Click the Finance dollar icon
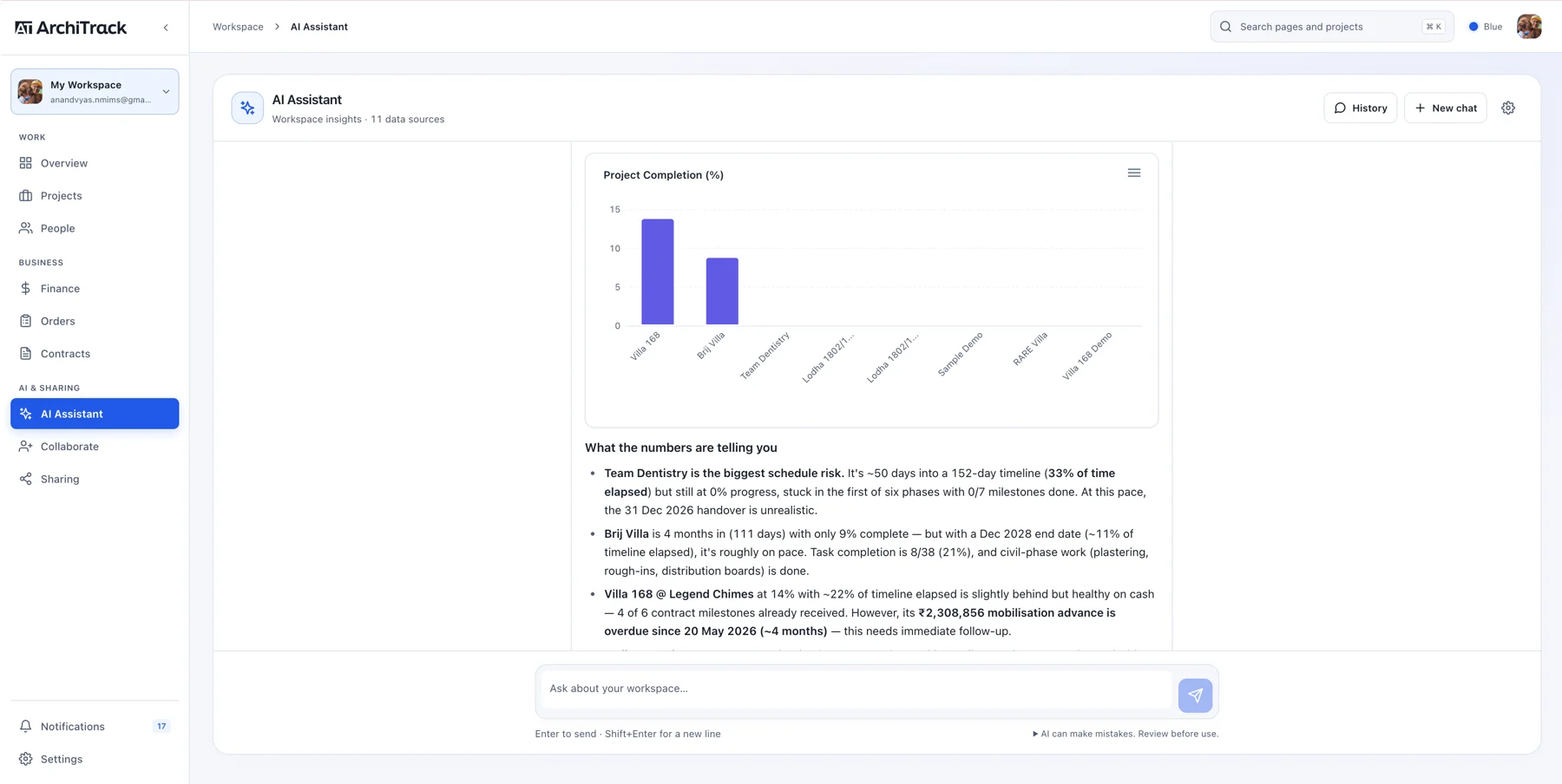Viewport: 1562px width, 784px height. click(26, 289)
